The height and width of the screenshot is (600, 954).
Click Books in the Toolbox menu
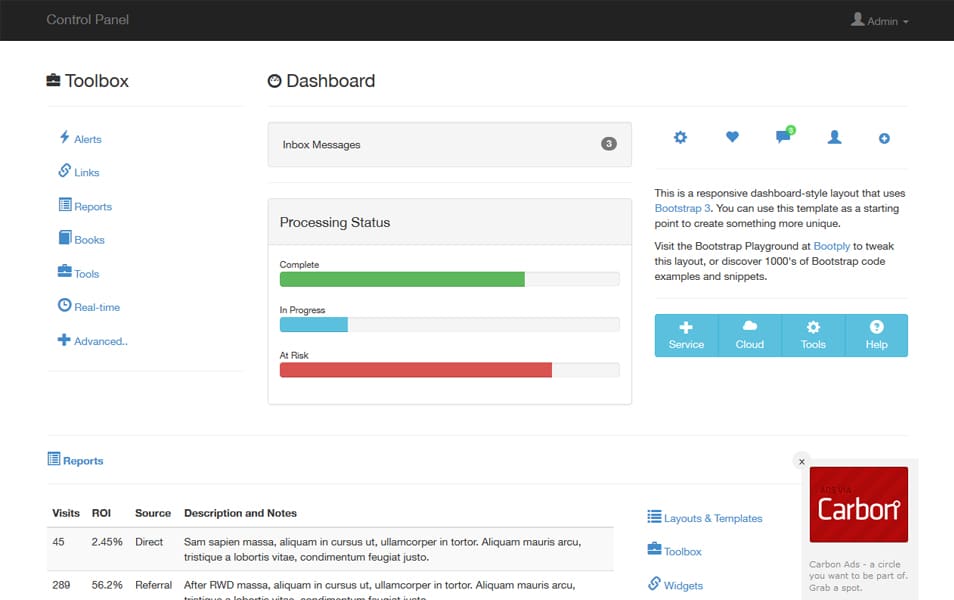(87, 239)
